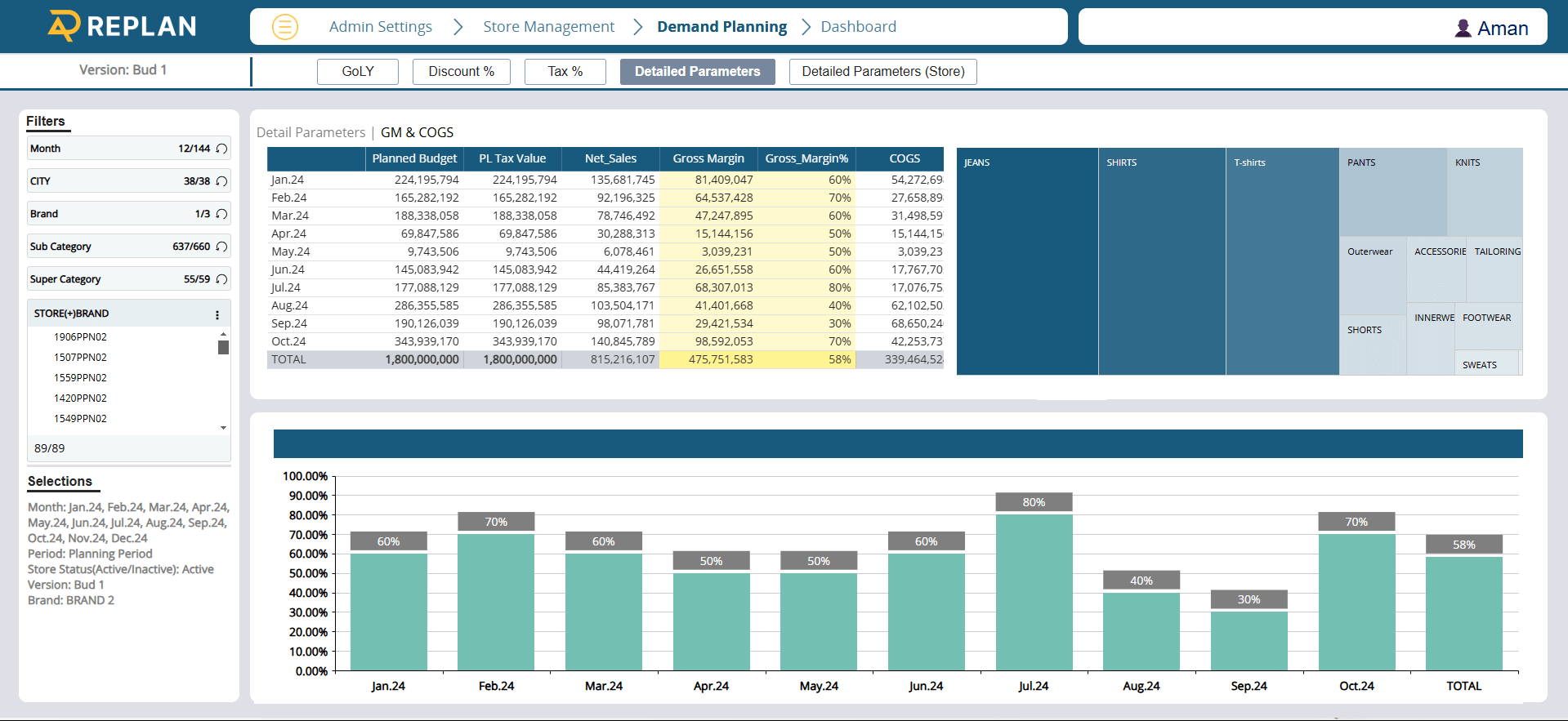Open the Super Category filter list

(106, 279)
